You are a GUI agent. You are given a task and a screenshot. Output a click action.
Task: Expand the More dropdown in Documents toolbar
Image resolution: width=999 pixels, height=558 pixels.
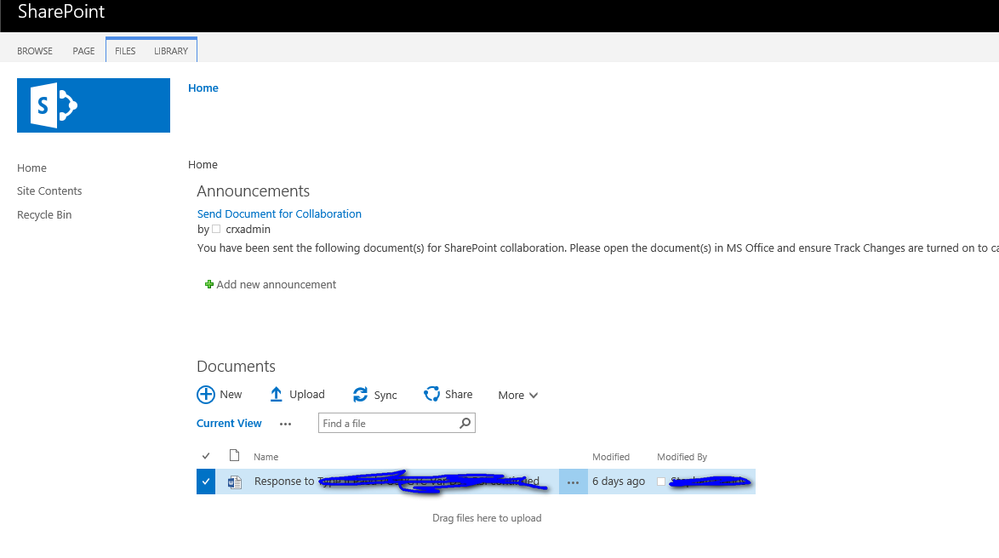point(518,395)
